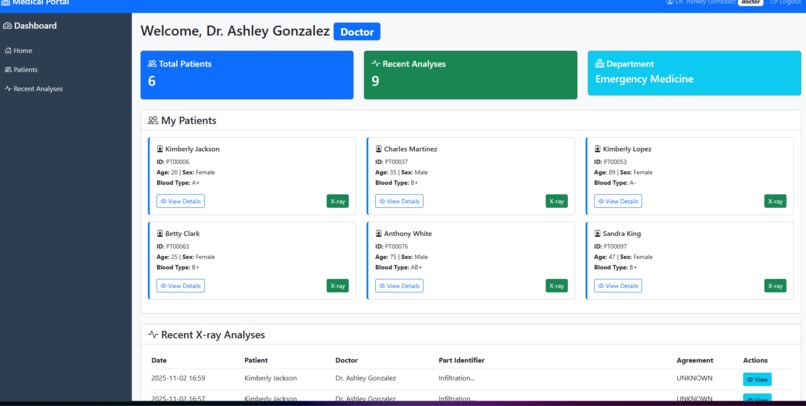
Task: Click the 2025-11-02 16:59 date cell
Action: (178, 378)
